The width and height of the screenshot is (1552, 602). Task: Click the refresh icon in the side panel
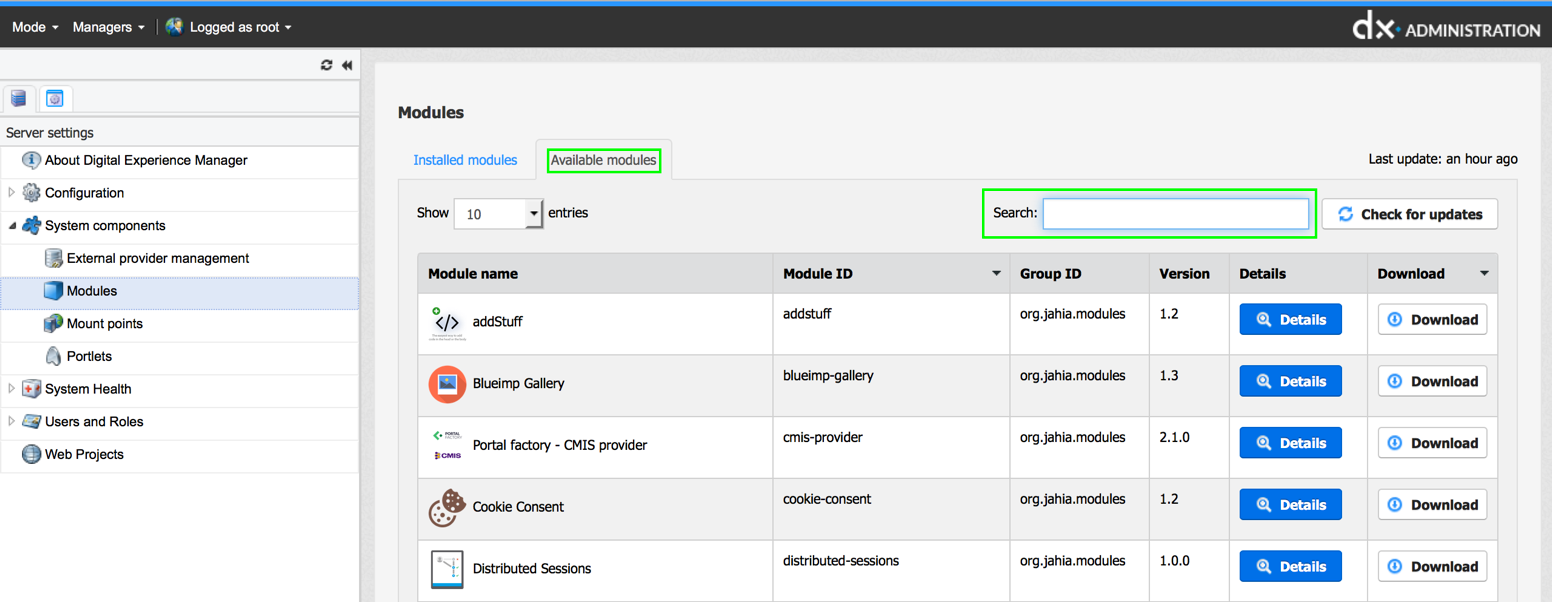pyautogui.click(x=326, y=65)
